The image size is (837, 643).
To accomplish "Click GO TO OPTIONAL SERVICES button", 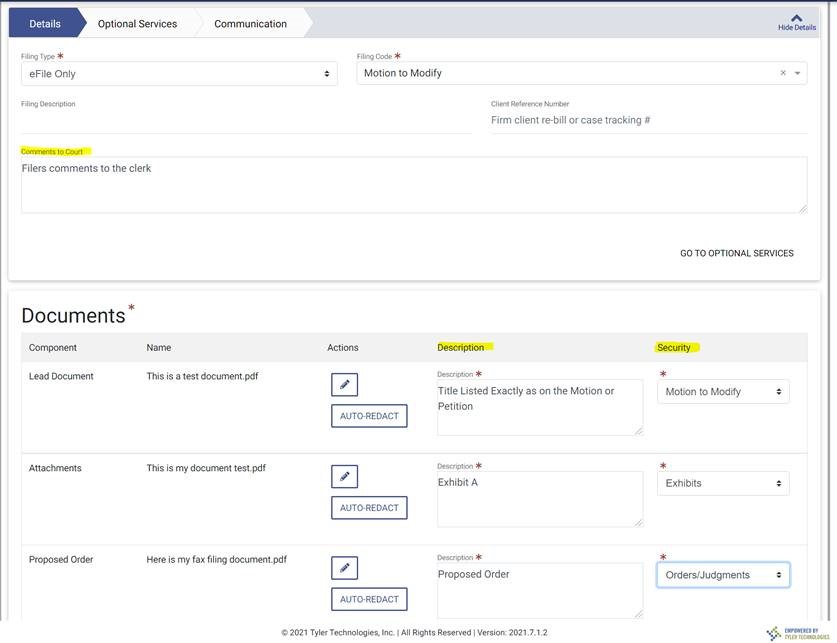I will [x=736, y=253].
